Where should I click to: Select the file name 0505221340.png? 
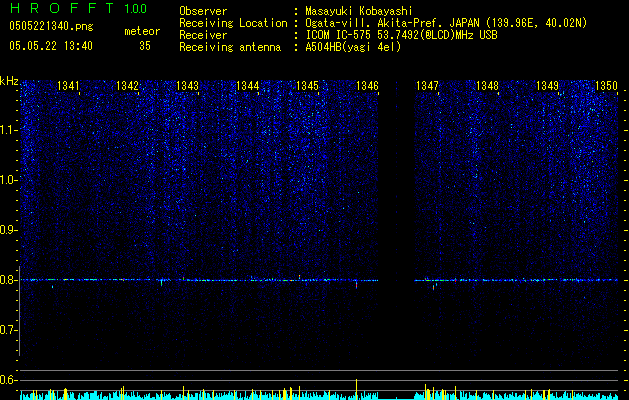(x=51, y=26)
